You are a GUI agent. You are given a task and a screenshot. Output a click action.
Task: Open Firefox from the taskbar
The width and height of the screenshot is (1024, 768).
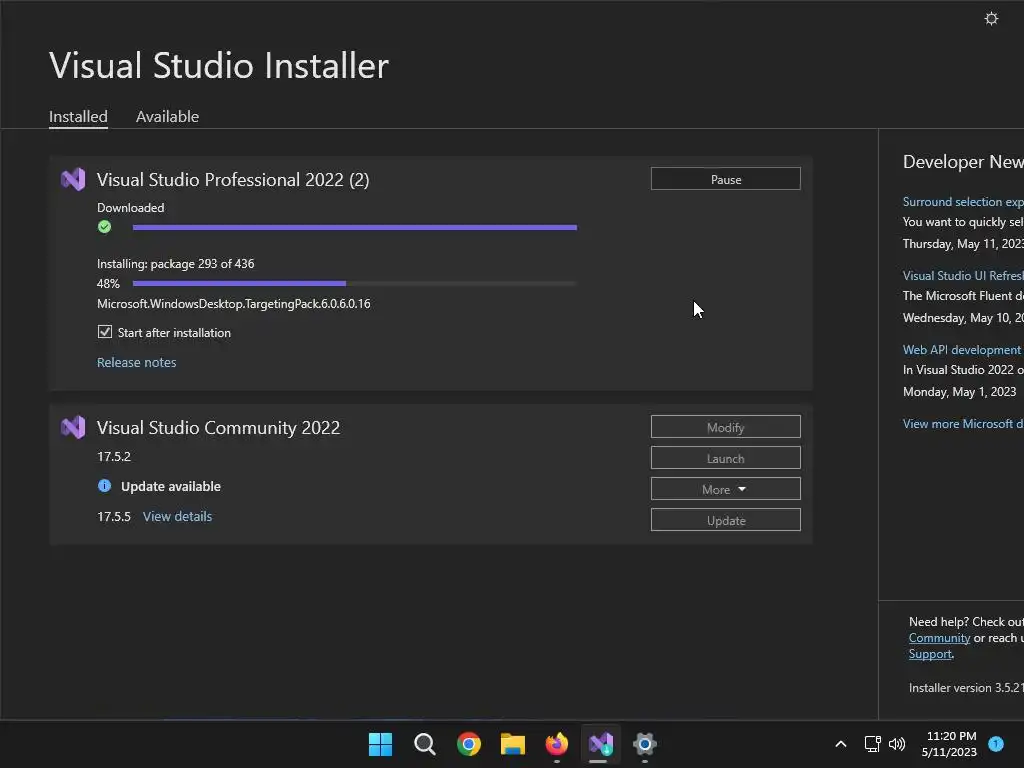point(556,744)
